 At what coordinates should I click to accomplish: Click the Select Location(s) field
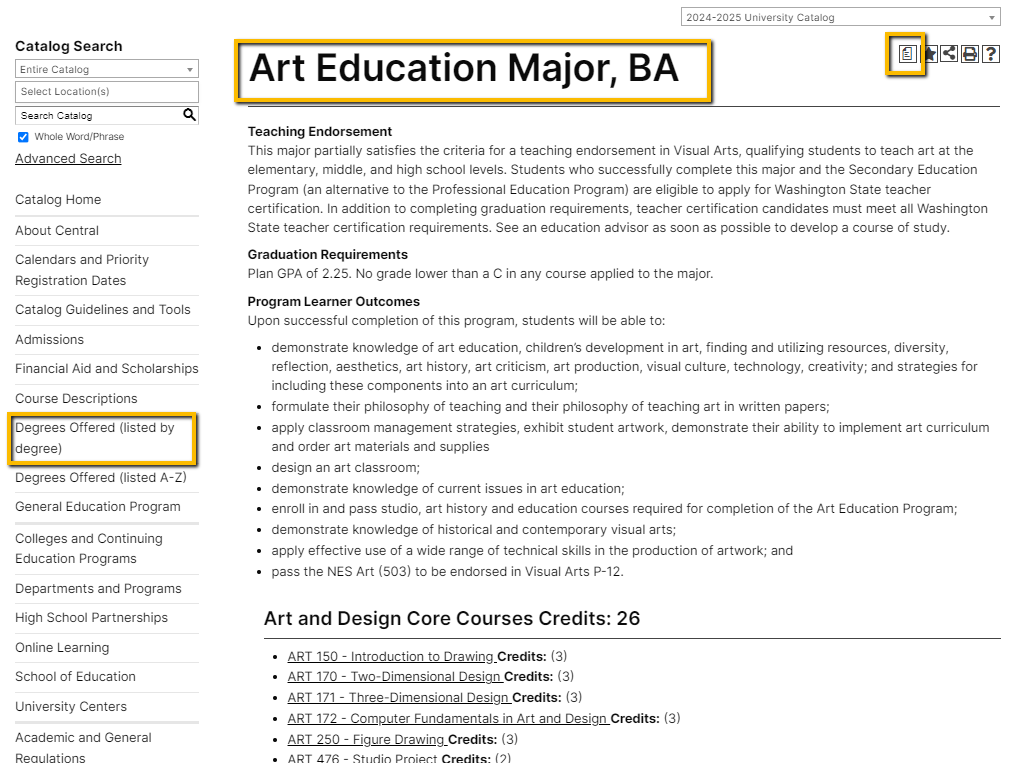coord(106,92)
